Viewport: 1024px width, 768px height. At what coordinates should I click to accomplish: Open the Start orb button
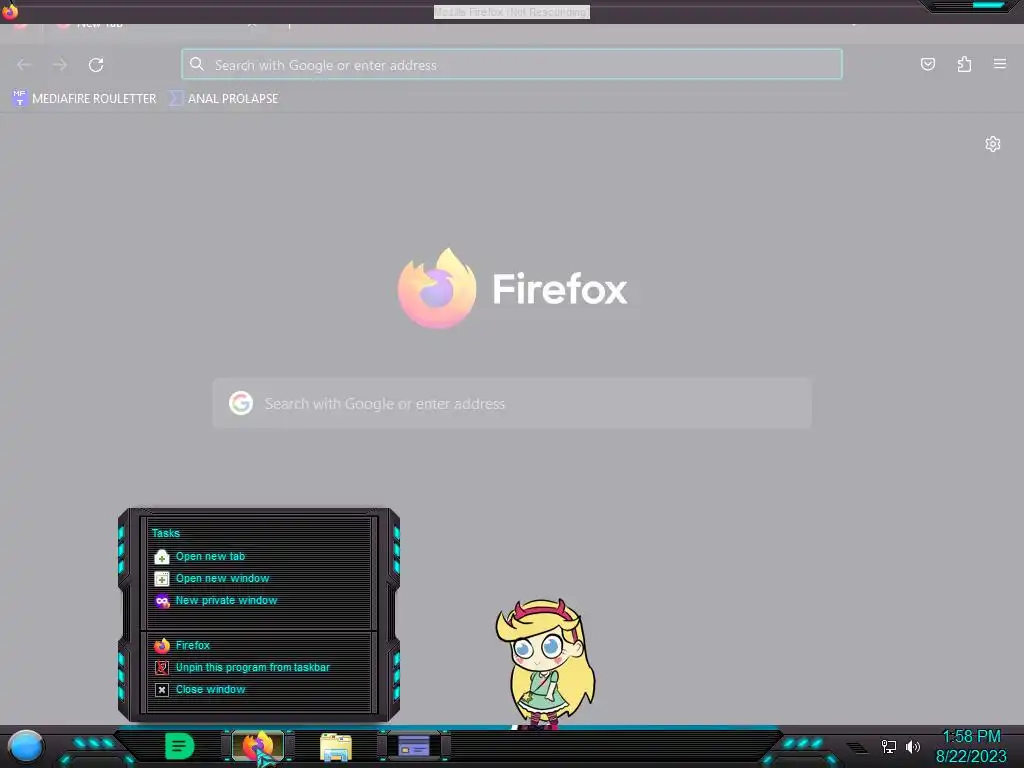(x=25, y=747)
